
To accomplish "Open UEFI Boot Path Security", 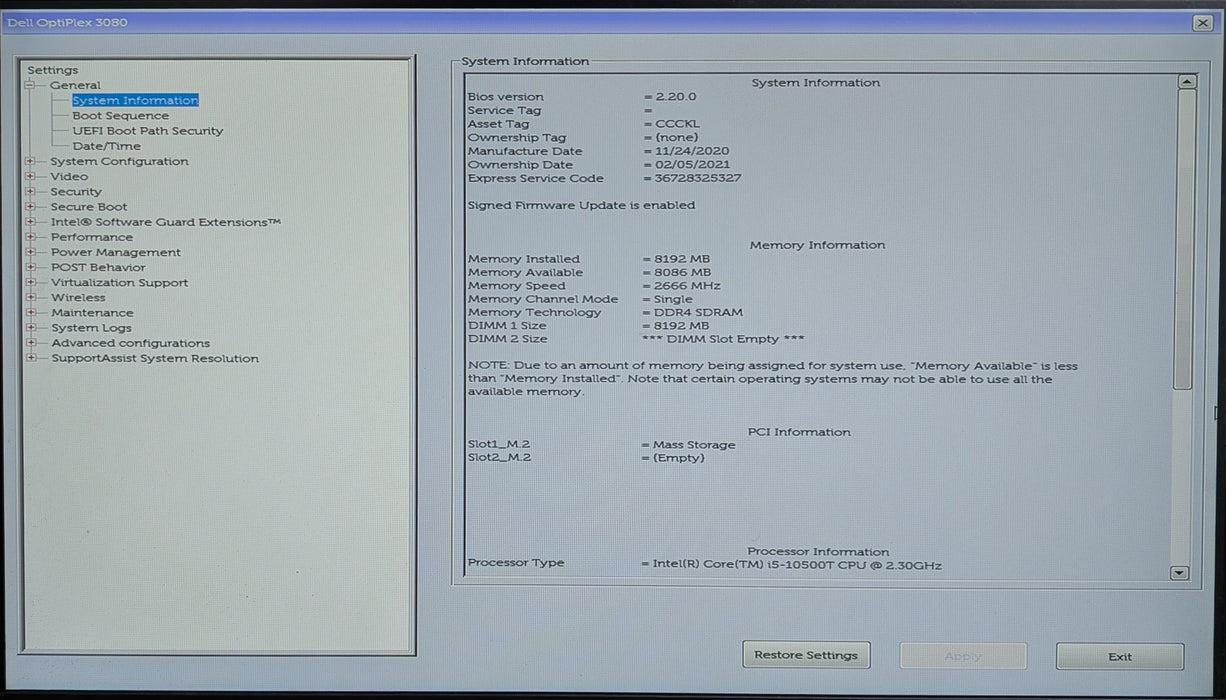I will pyautogui.click(x=148, y=131).
